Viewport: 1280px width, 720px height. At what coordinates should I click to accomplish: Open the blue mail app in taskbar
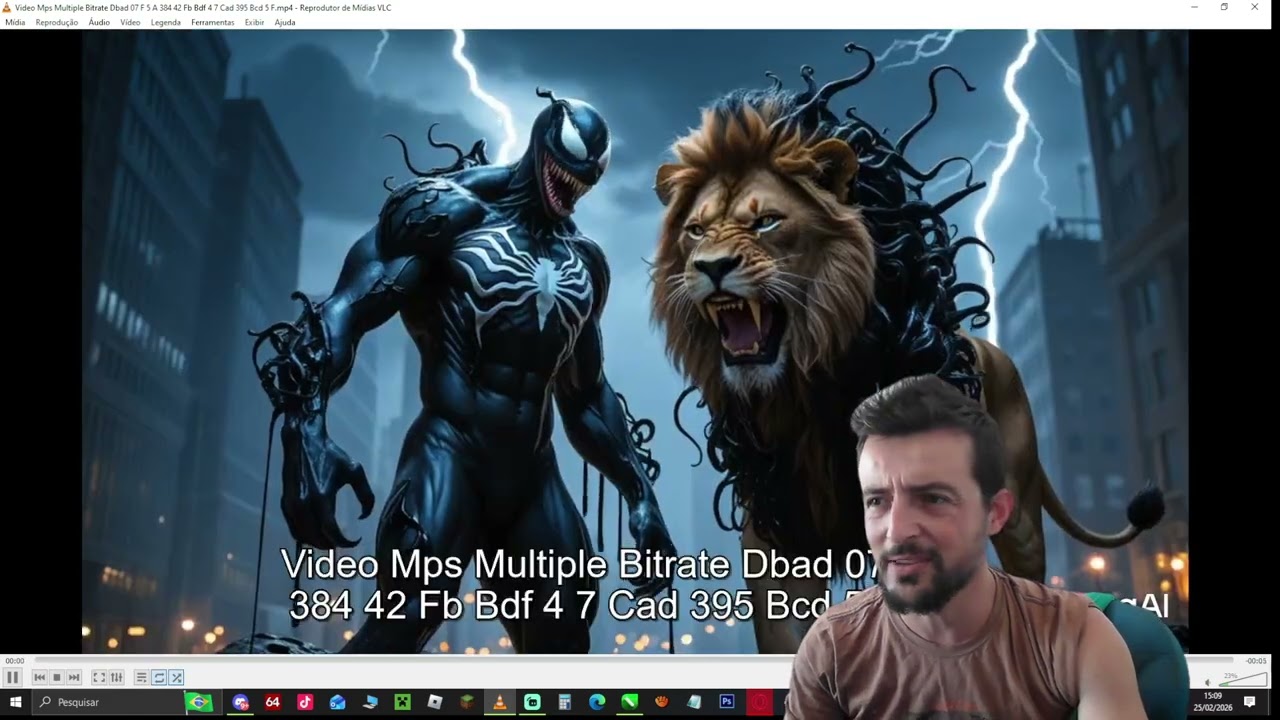337,702
